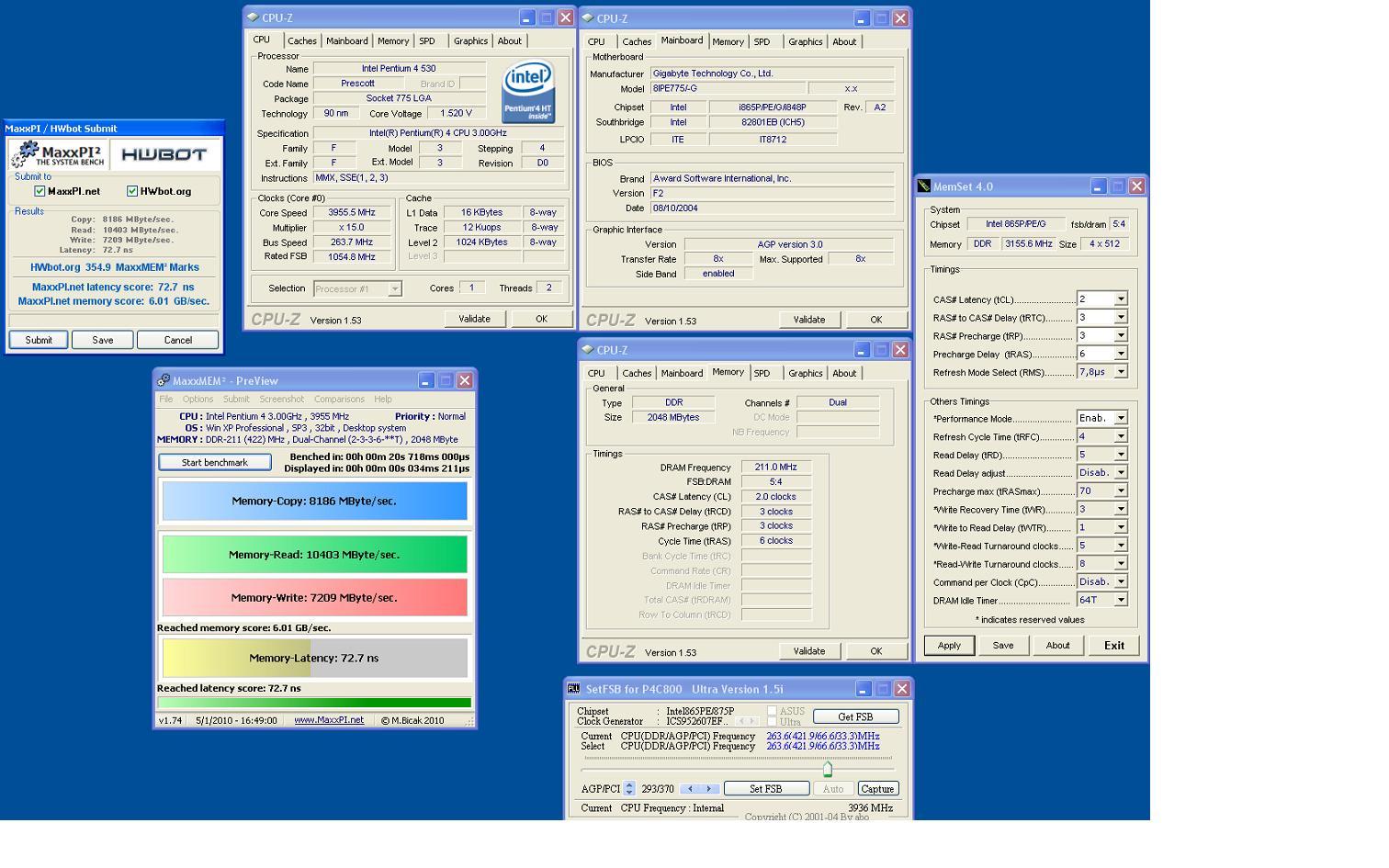Click the CPU-Z icon of the Mainboard window
1389x868 pixels.
point(587,18)
